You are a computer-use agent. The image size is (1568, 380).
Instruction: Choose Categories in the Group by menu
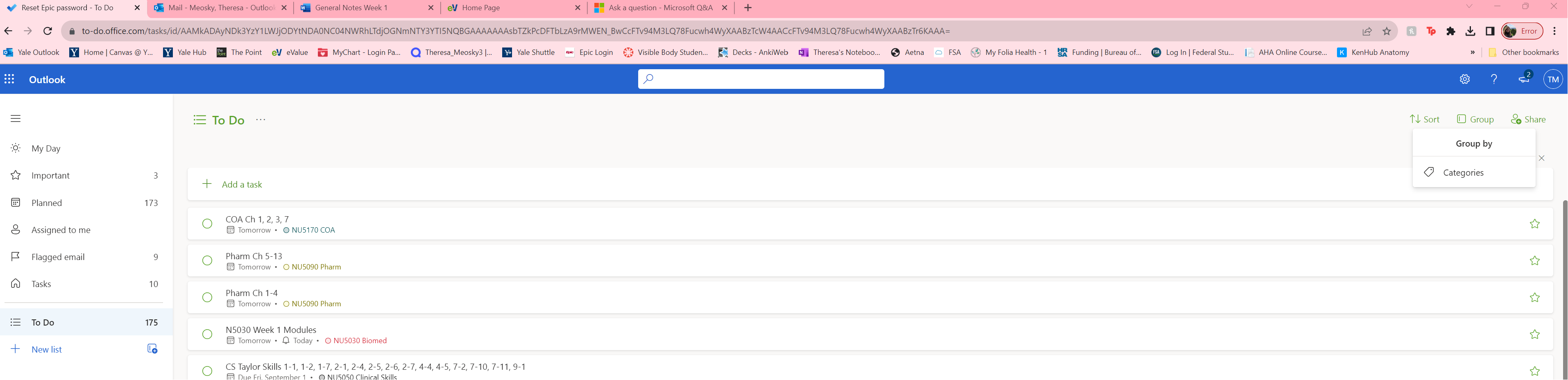(1474, 172)
